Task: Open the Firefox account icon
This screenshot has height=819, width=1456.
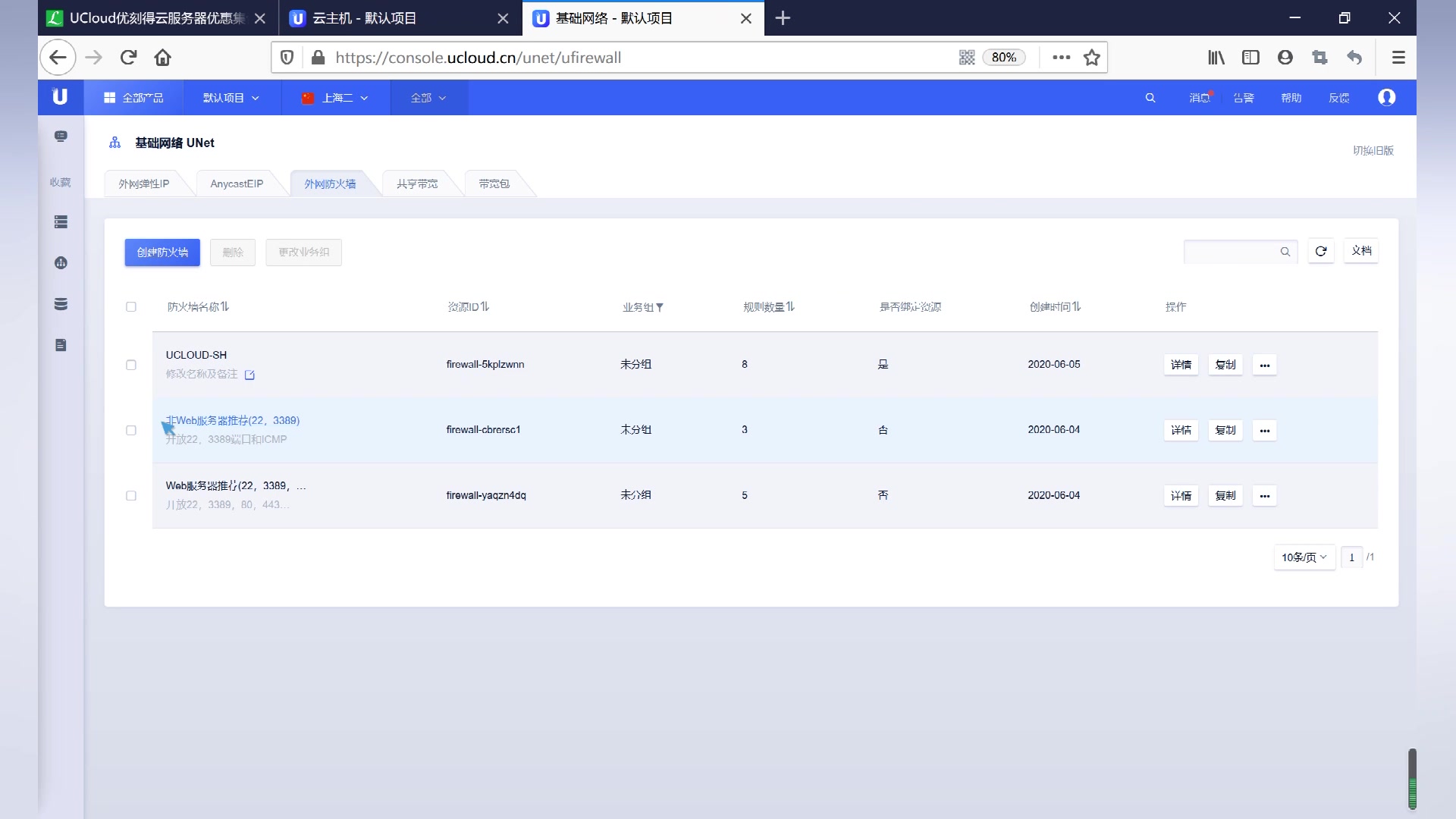Action: click(x=1285, y=58)
